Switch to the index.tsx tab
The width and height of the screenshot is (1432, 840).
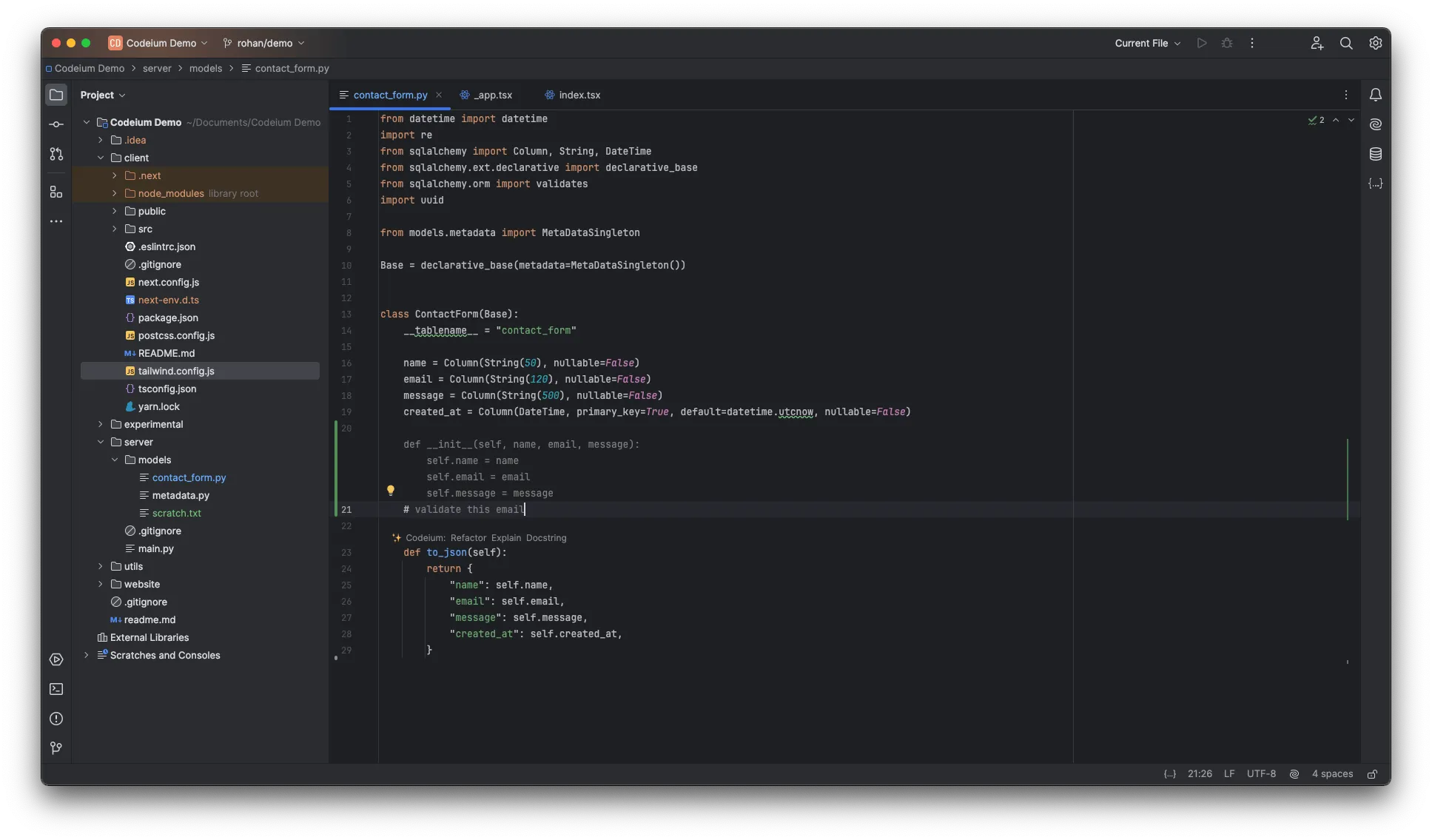[572, 95]
